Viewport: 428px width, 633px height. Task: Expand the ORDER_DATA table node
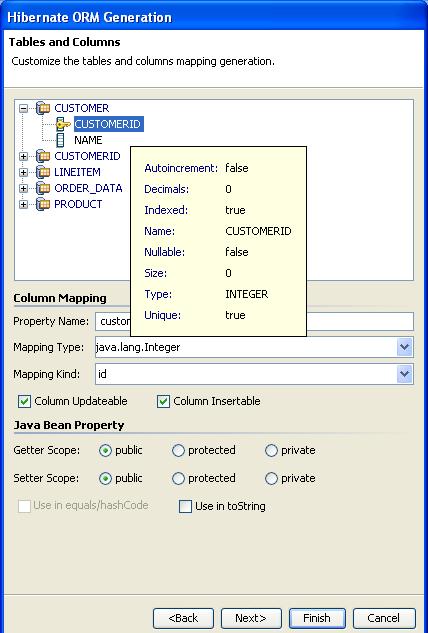[x=24, y=188]
